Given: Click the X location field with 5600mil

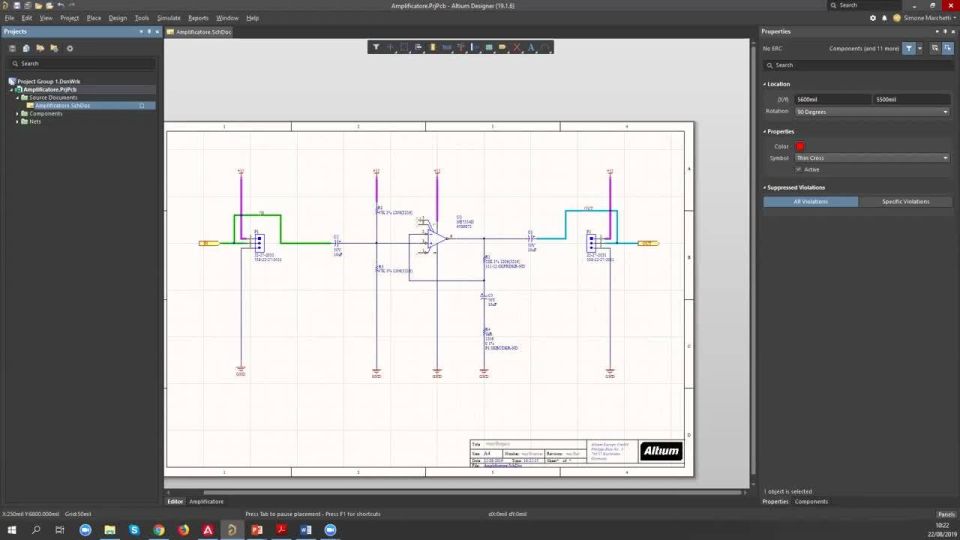Looking at the screenshot, I should point(833,99).
